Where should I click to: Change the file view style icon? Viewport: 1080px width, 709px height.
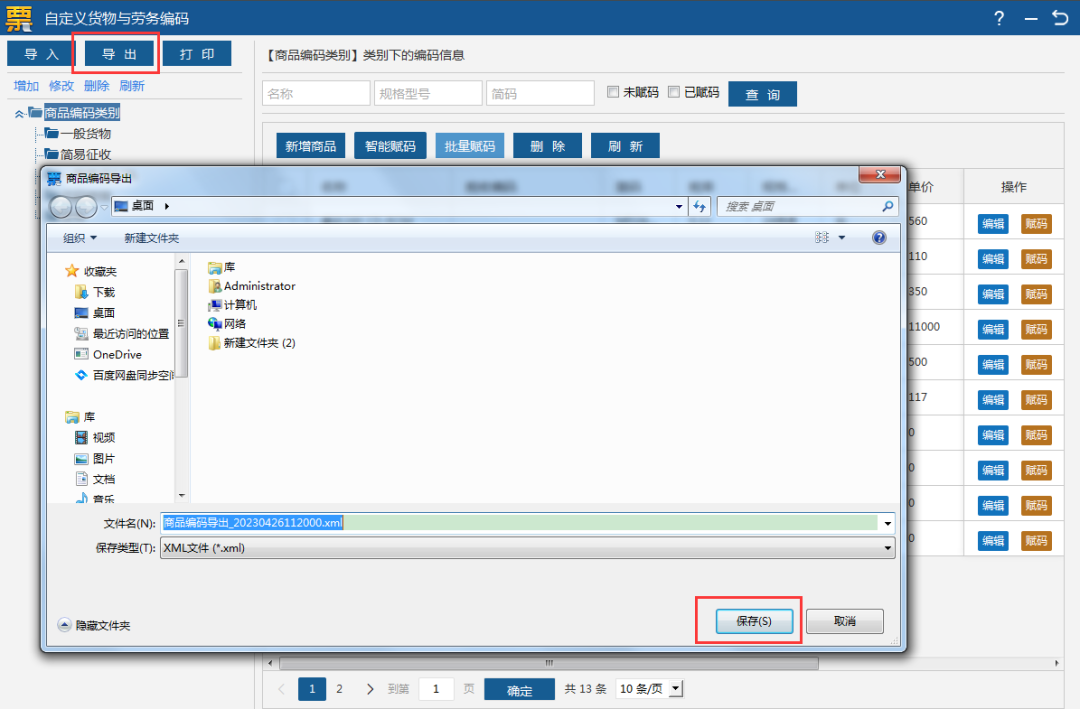(x=822, y=238)
